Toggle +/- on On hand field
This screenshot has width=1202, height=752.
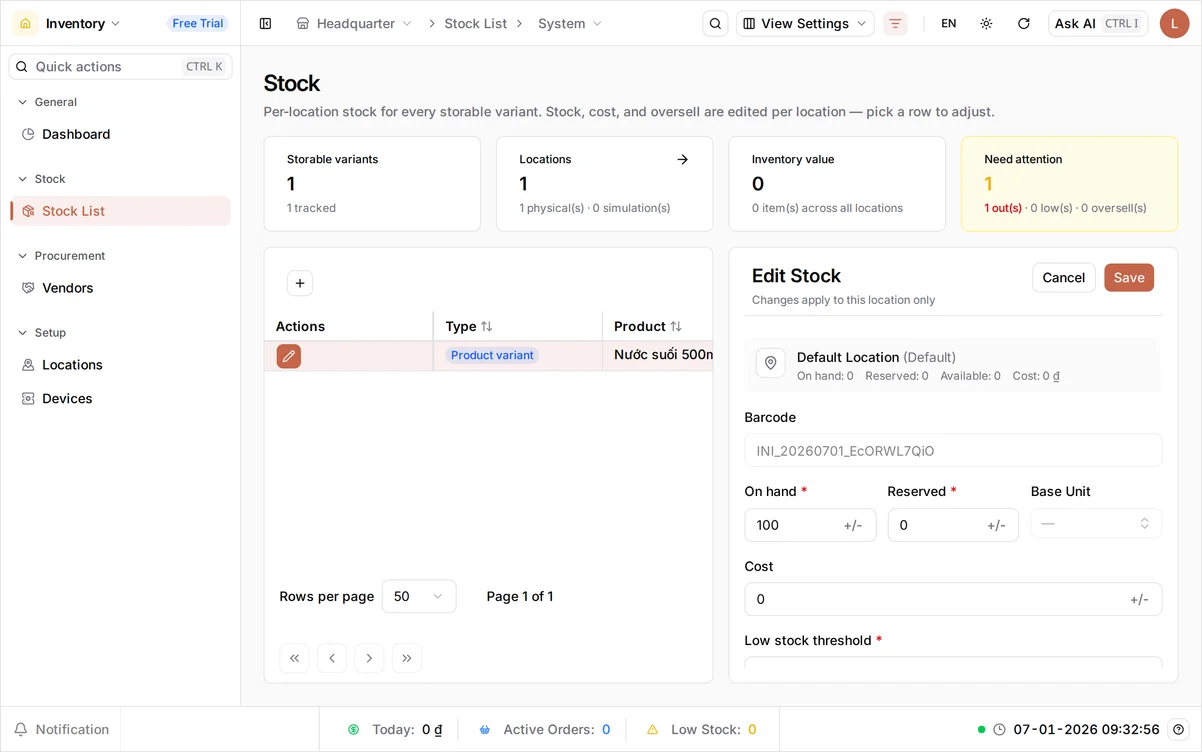pos(853,525)
